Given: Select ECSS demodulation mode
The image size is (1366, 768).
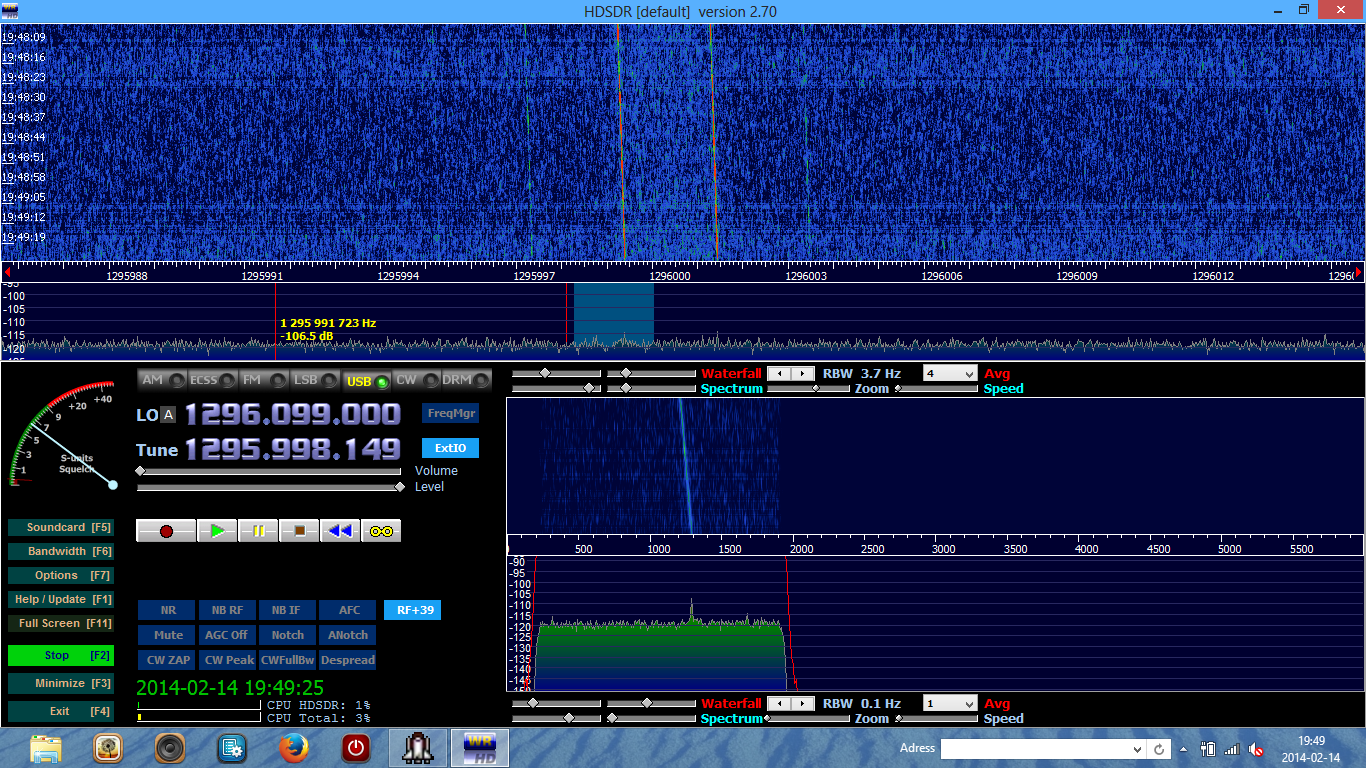Looking at the screenshot, I should pos(213,380).
